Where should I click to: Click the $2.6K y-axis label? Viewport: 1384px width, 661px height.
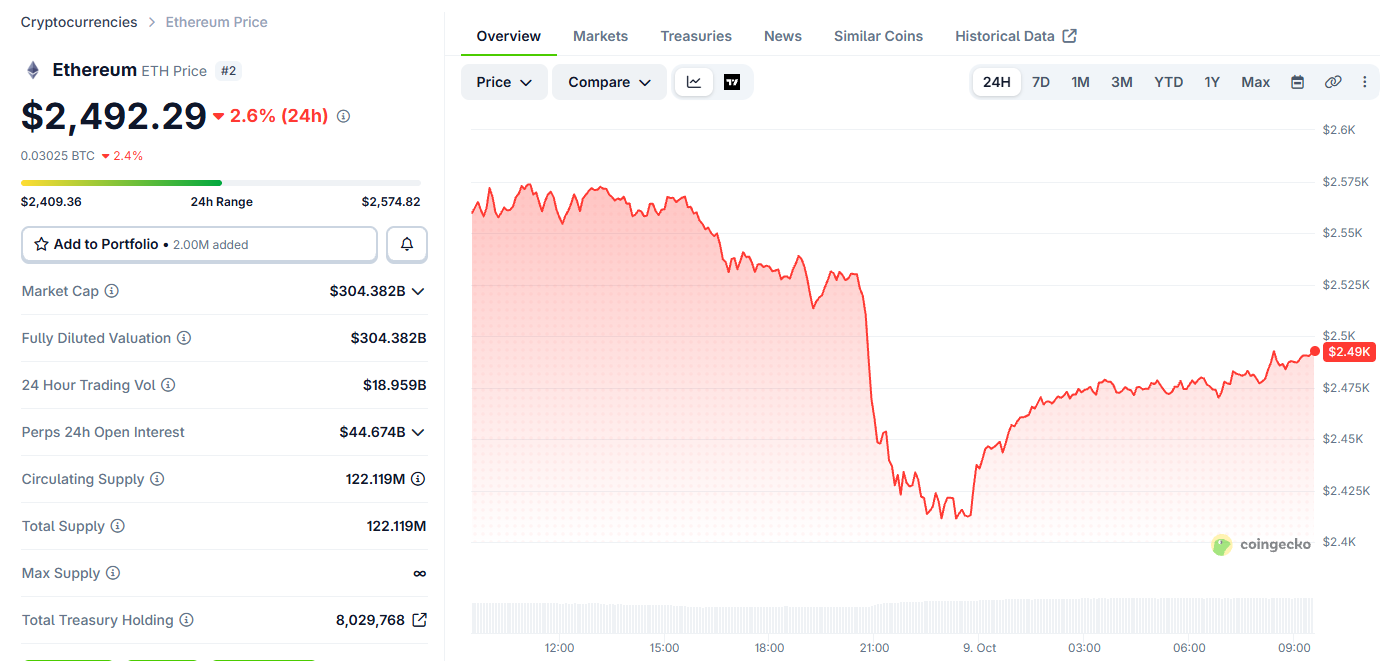click(1338, 130)
